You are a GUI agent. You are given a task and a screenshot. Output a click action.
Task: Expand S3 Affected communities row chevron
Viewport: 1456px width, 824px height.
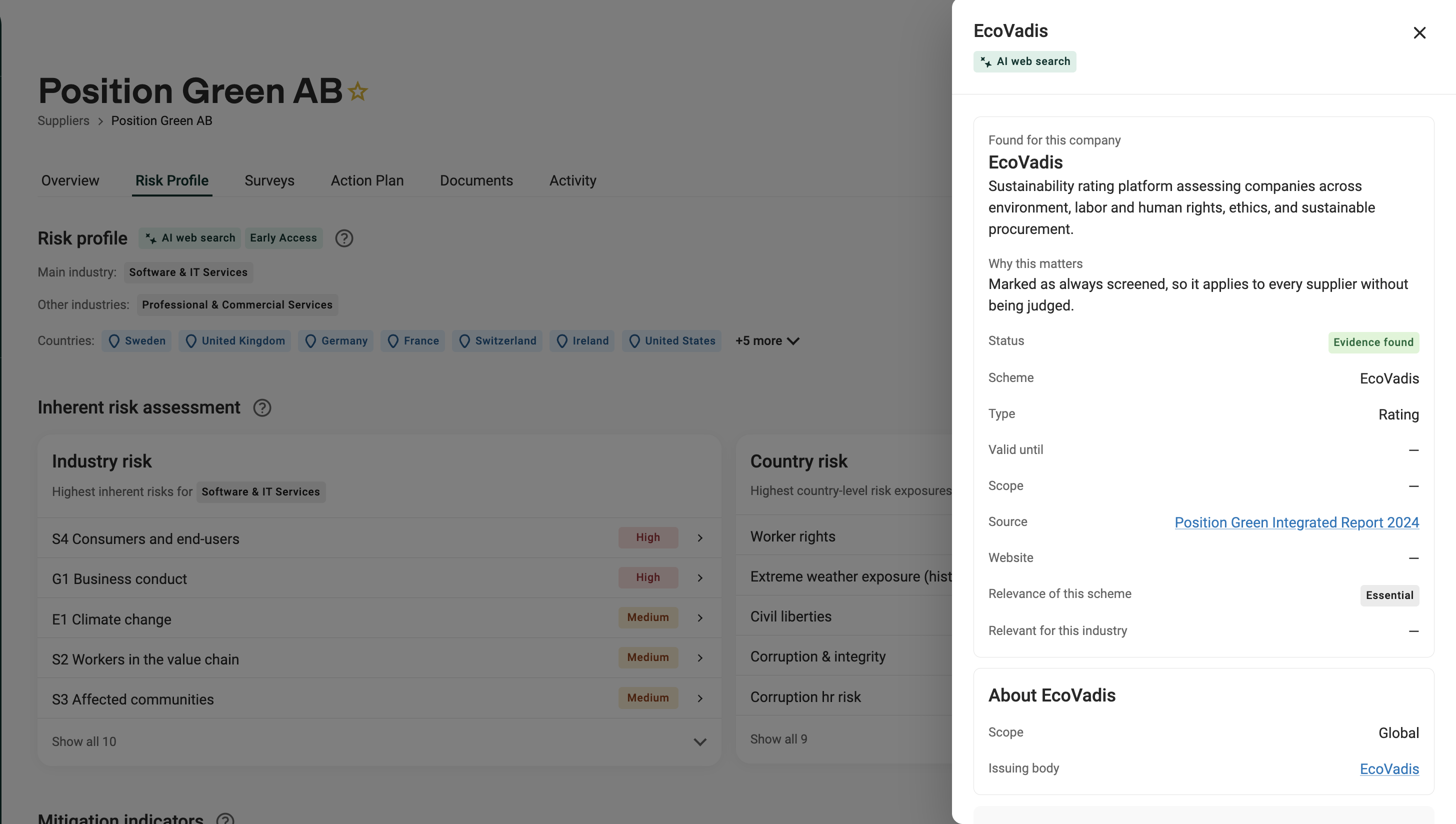click(x=700, y=698)
